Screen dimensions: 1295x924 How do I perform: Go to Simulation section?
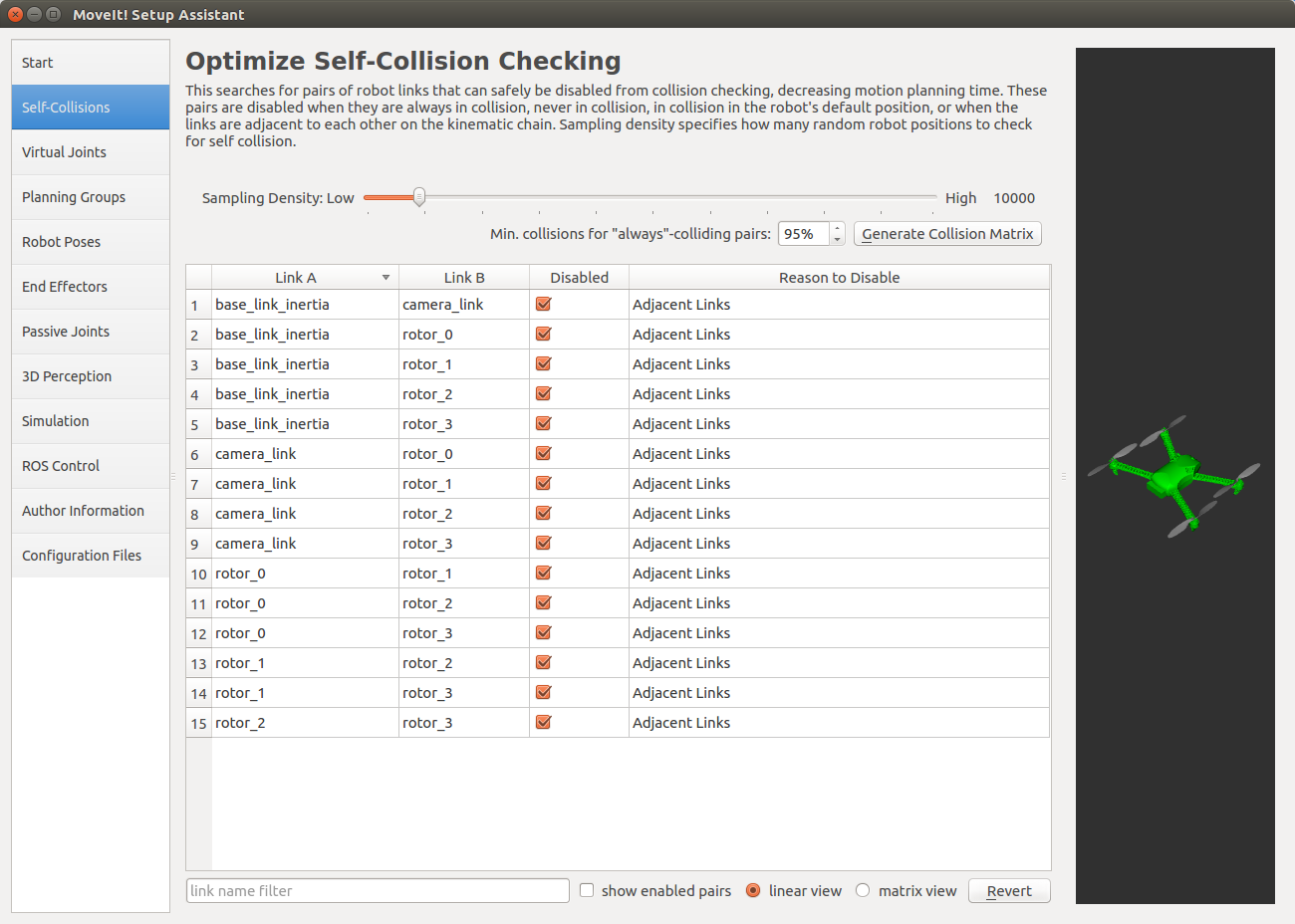click(x=91, y=421)
